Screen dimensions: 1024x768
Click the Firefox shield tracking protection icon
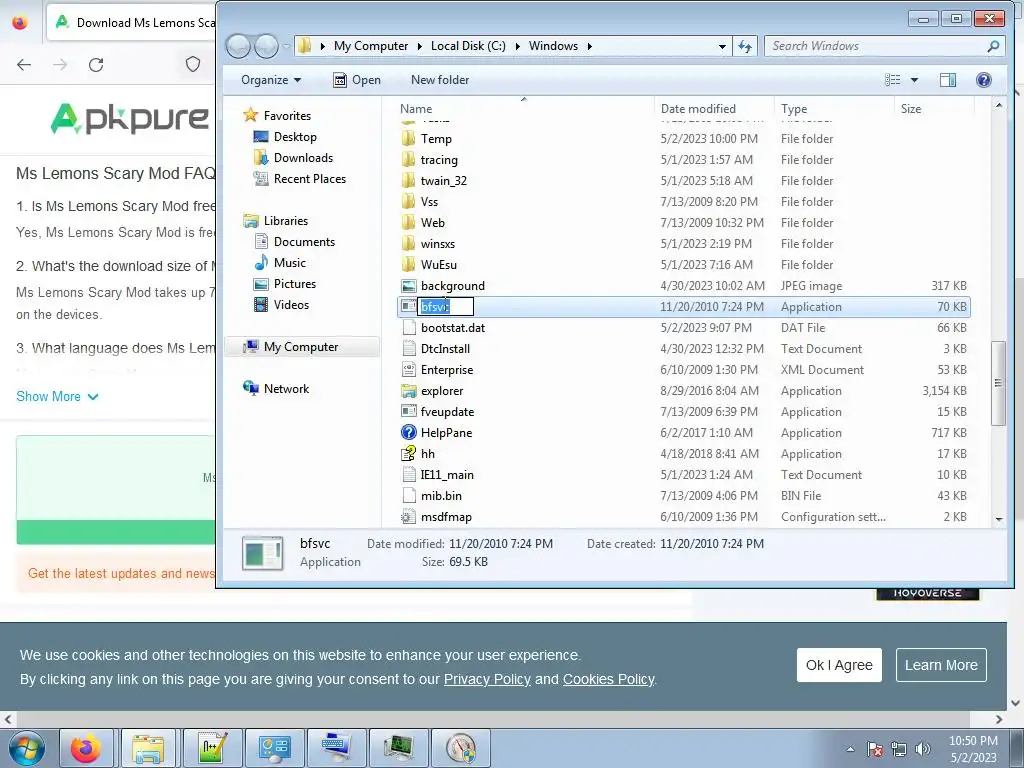click(193, 64)
